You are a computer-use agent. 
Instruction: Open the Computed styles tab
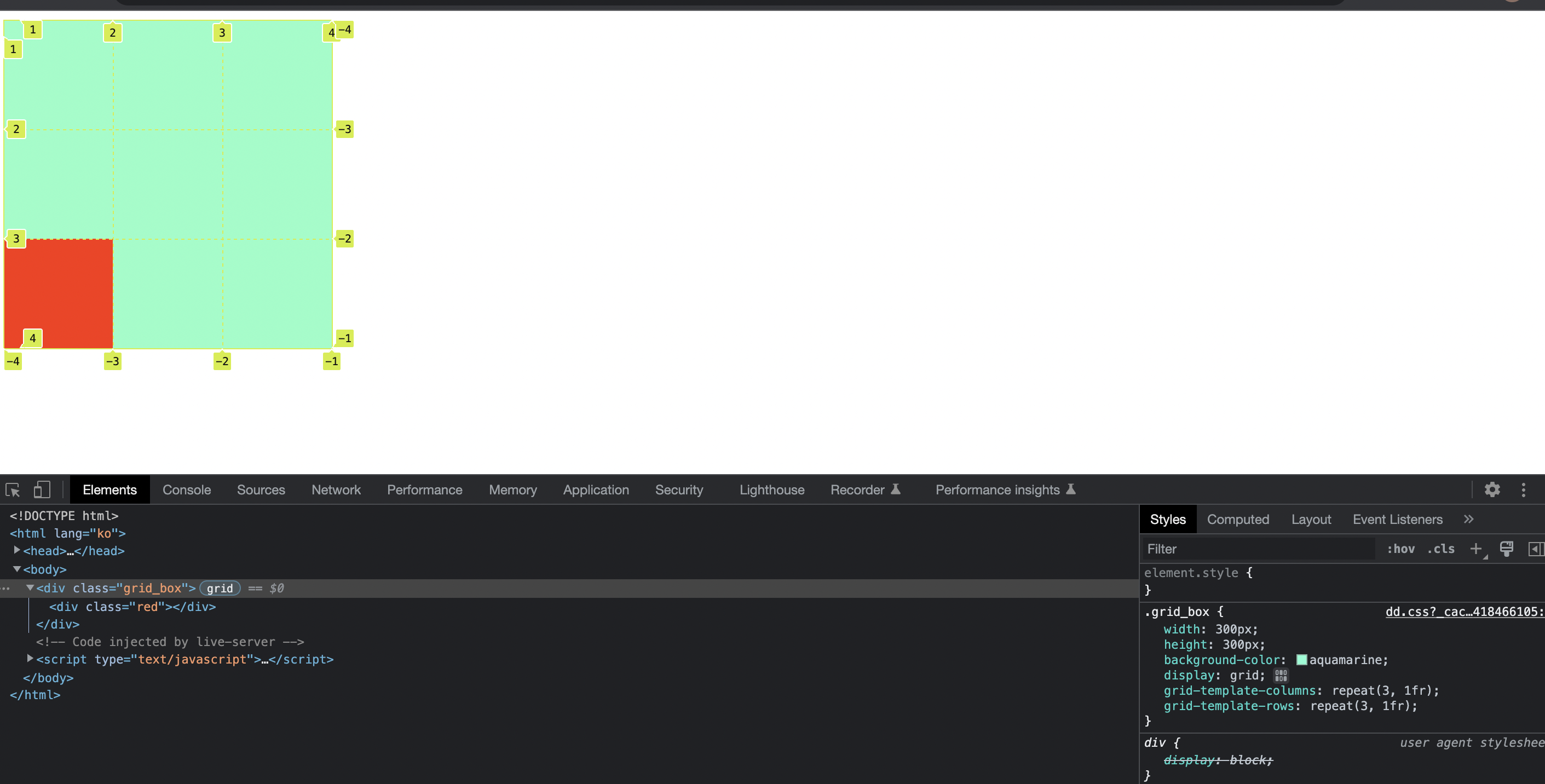click(x=1238, y=520)
